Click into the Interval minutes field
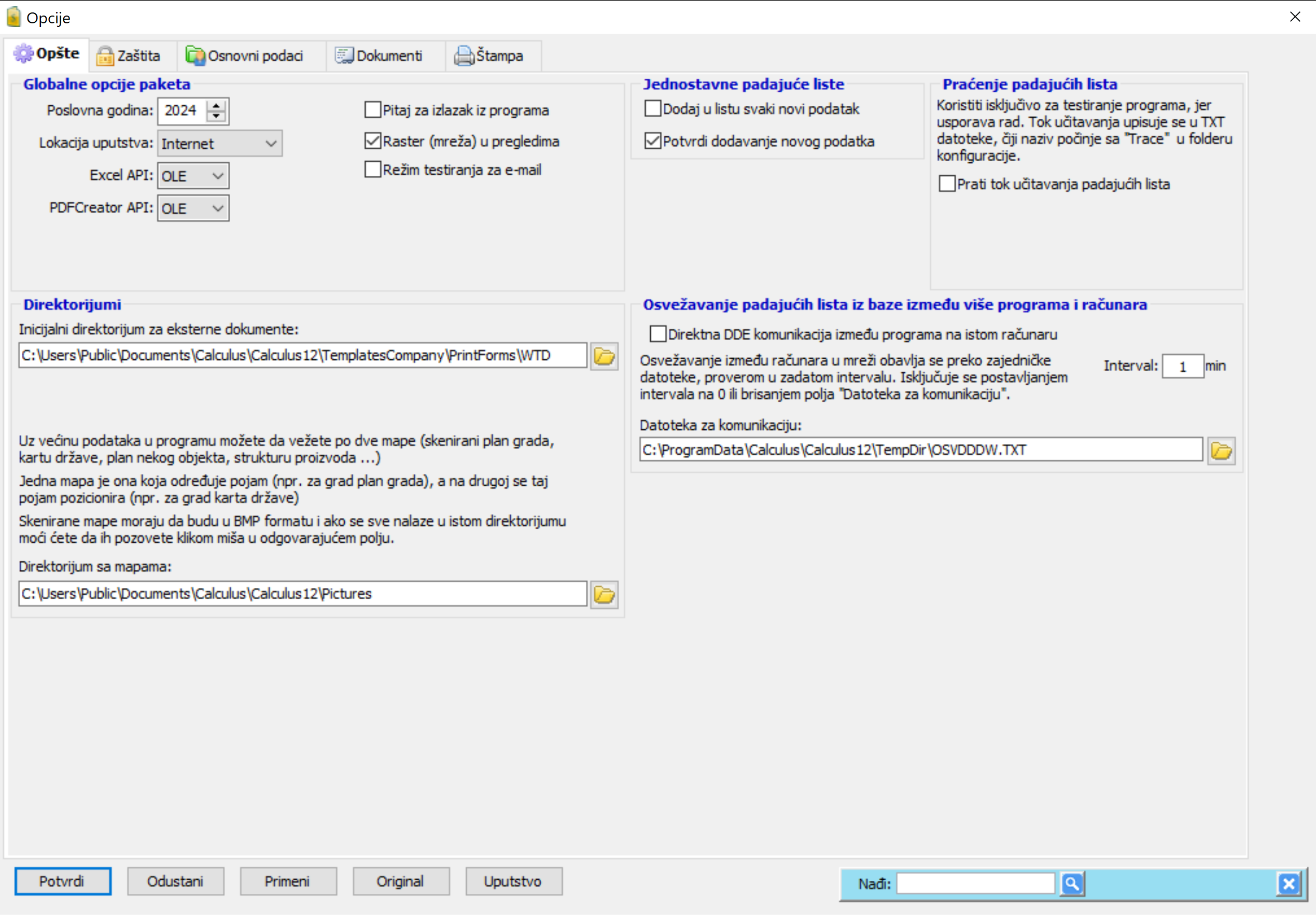The height and width of the screenshot is (915, 1316). (1182, 367)
